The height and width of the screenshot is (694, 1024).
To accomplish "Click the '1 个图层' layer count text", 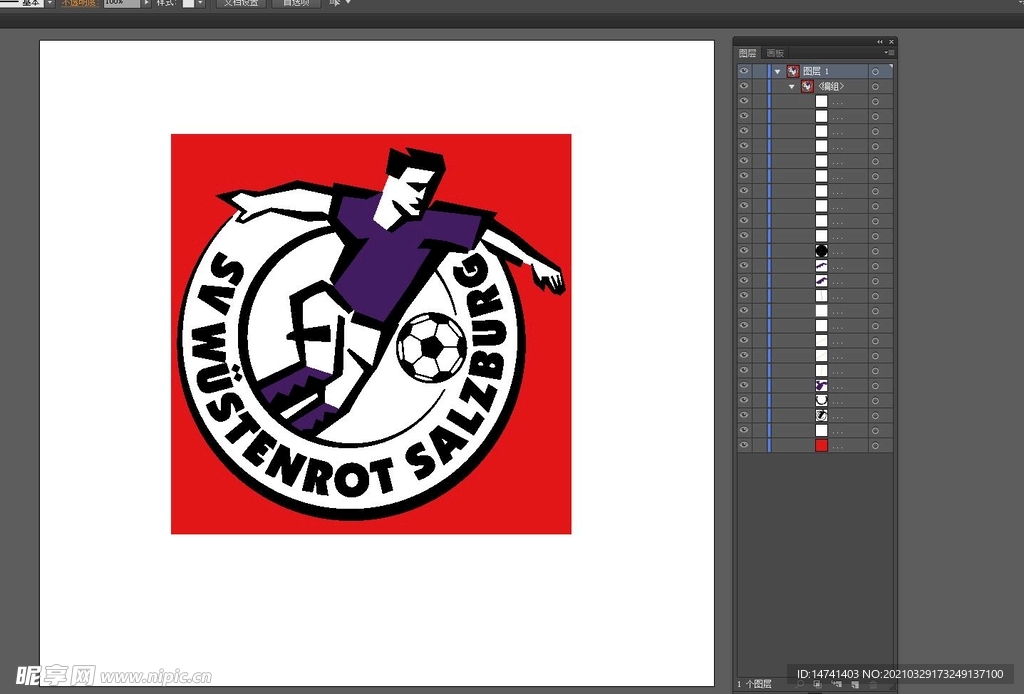I will [754, 684].
